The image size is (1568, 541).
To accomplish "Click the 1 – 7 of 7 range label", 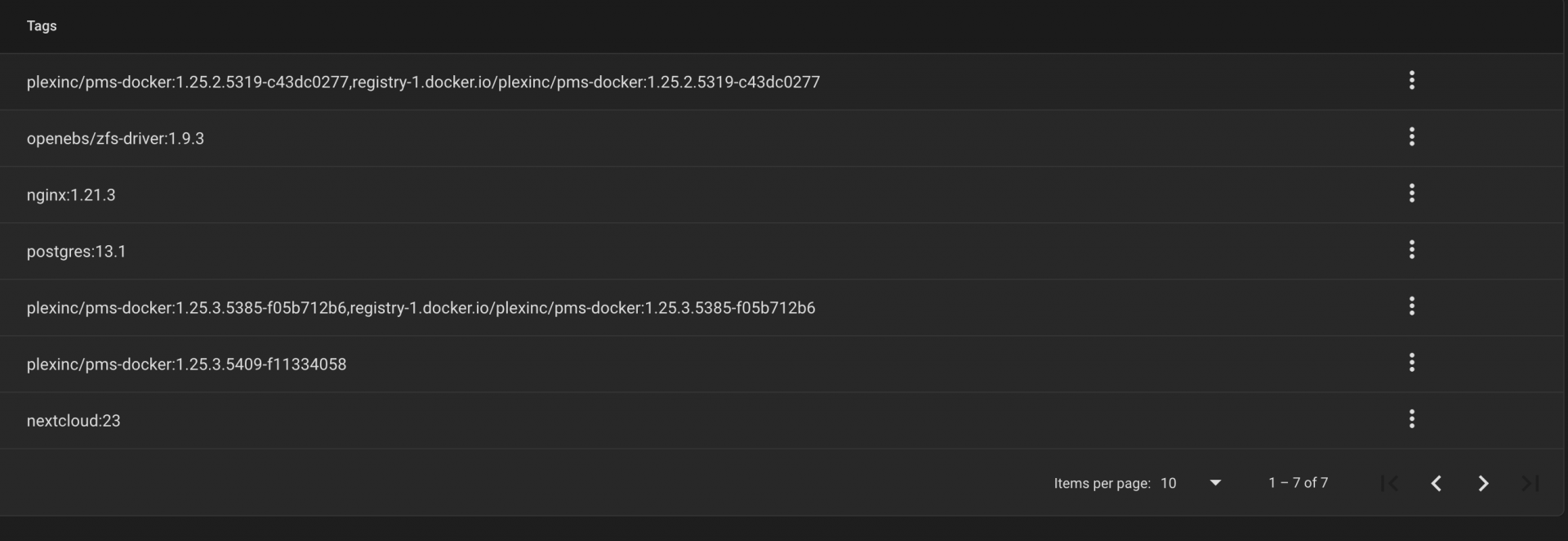I will coord(1298,483).
